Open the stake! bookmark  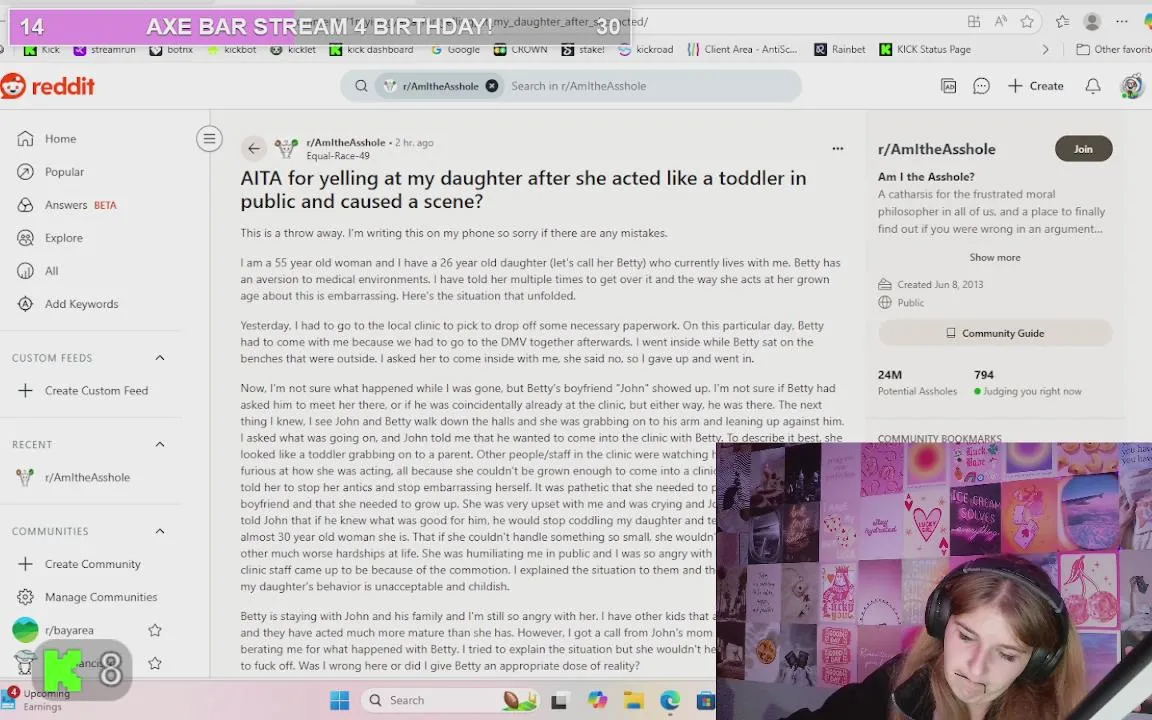point(583,49)
